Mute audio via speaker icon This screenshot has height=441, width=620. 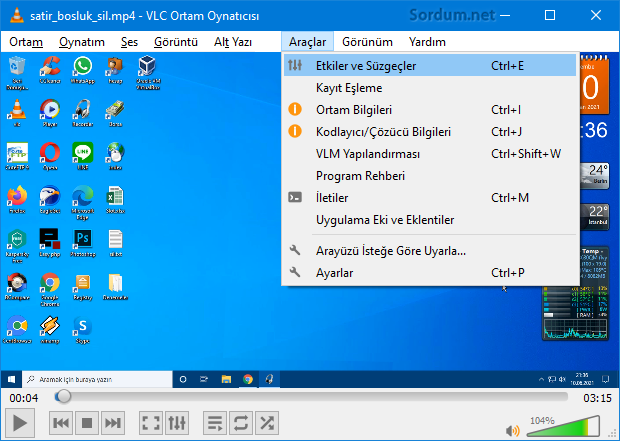point(512,430)
